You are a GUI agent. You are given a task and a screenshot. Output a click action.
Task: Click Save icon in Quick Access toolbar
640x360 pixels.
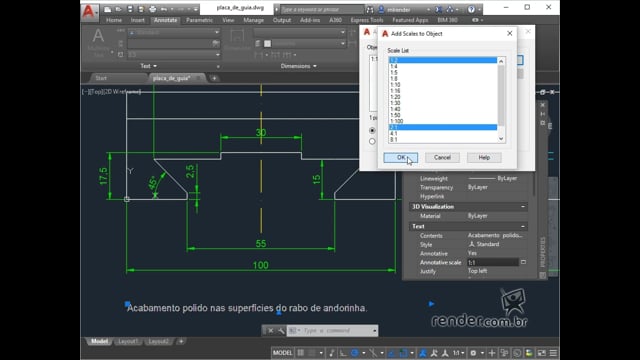click(x=130, y=9)
